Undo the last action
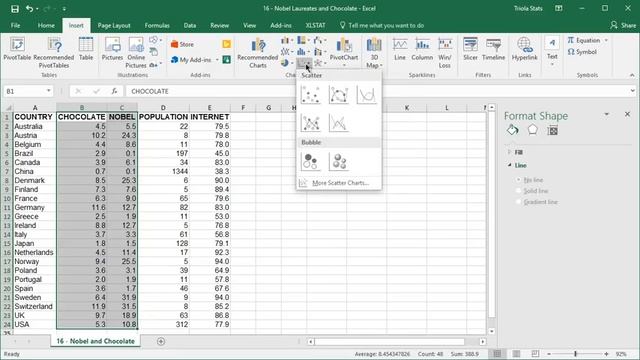 tap(29, 9)
